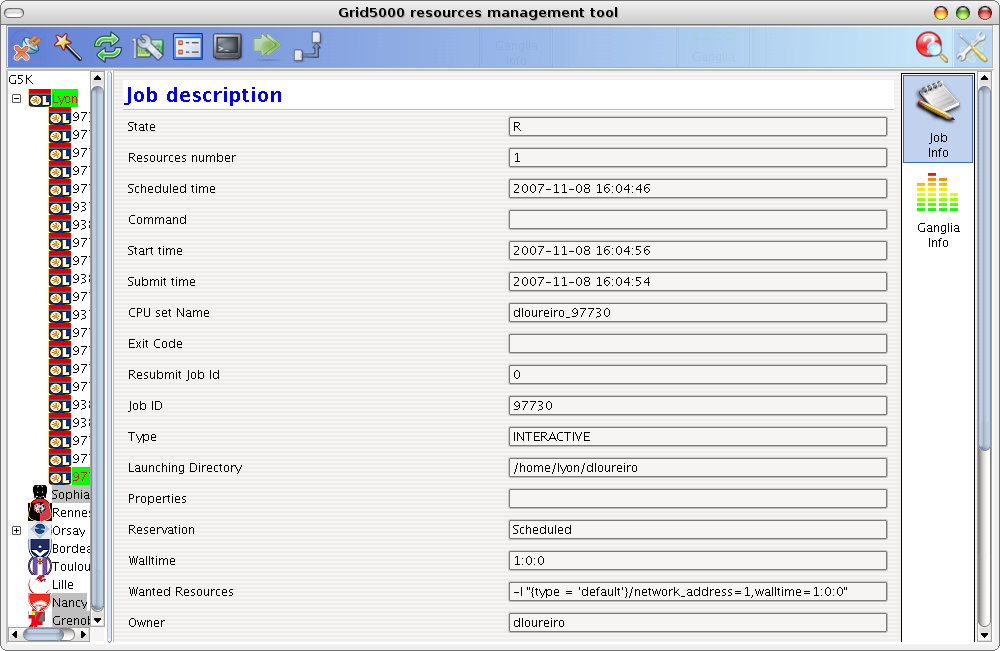This screenshot has width=1000, height=651.
Task: Click the empty Properties field
Action: (698, 499)
